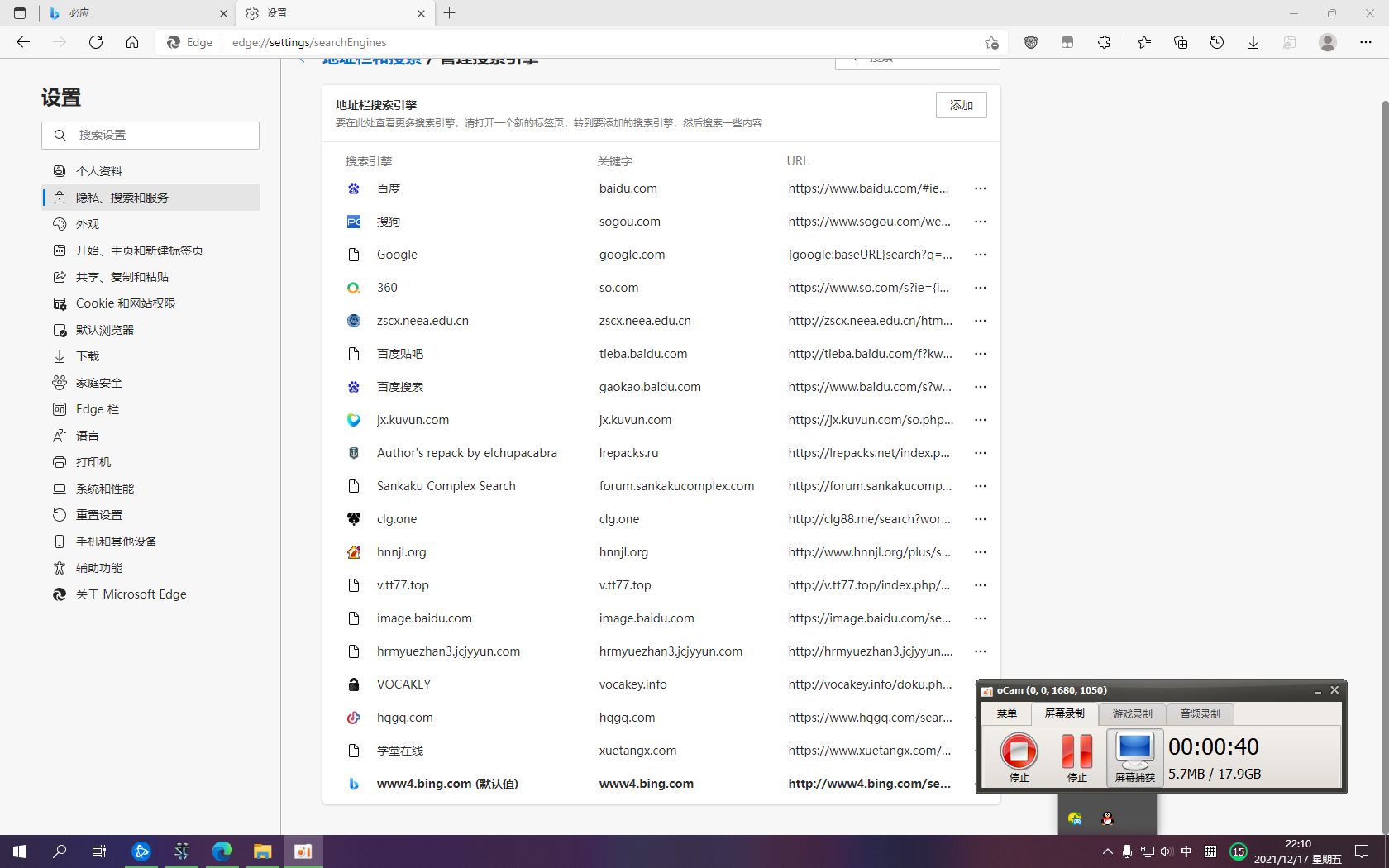This screenshot has height=868, width=1389.
Task: Select oCam 音频录制 tab
Action: point(1200,713)
